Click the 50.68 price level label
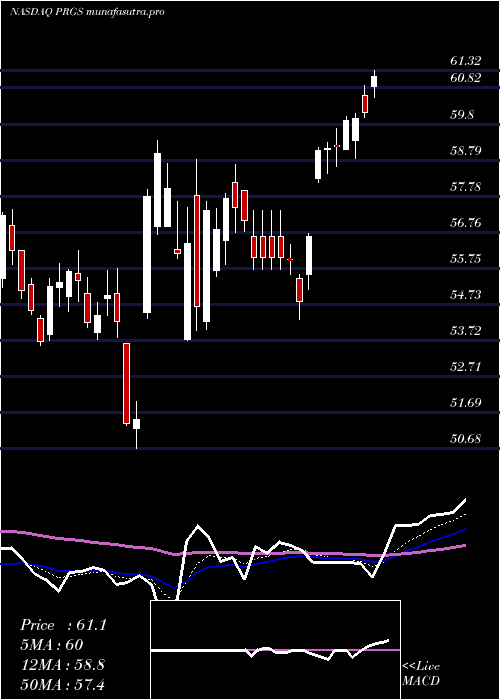Viewport: 500px width, 700px height. 466,439
